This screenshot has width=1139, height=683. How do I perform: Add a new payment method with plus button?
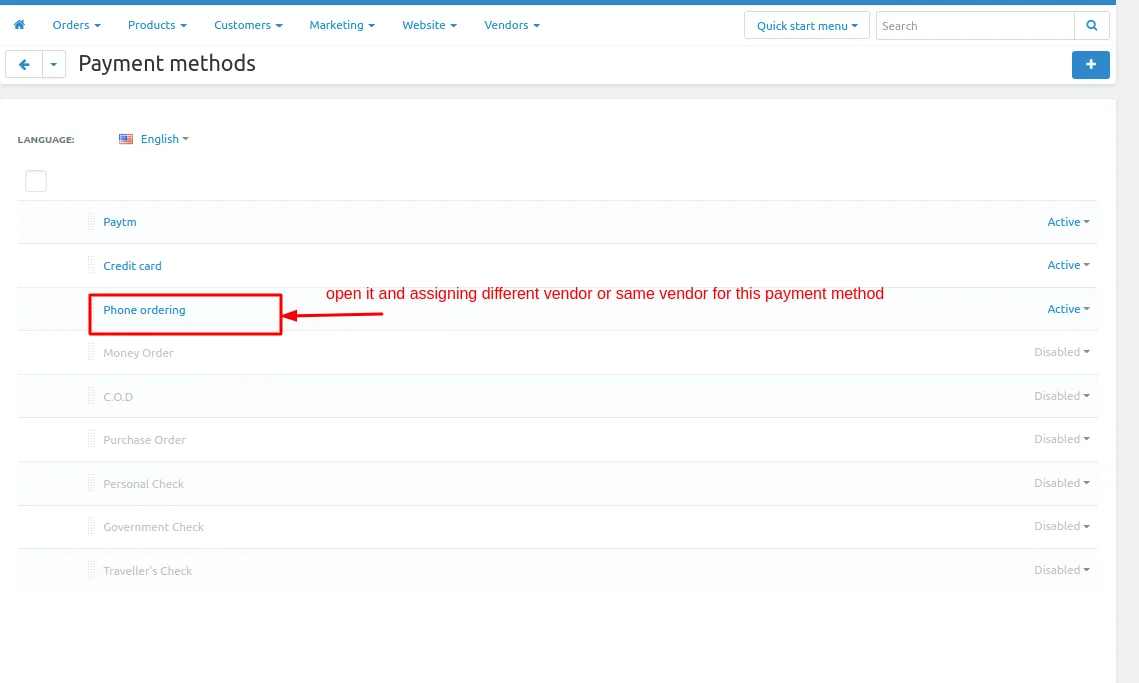pos(1090,65)
